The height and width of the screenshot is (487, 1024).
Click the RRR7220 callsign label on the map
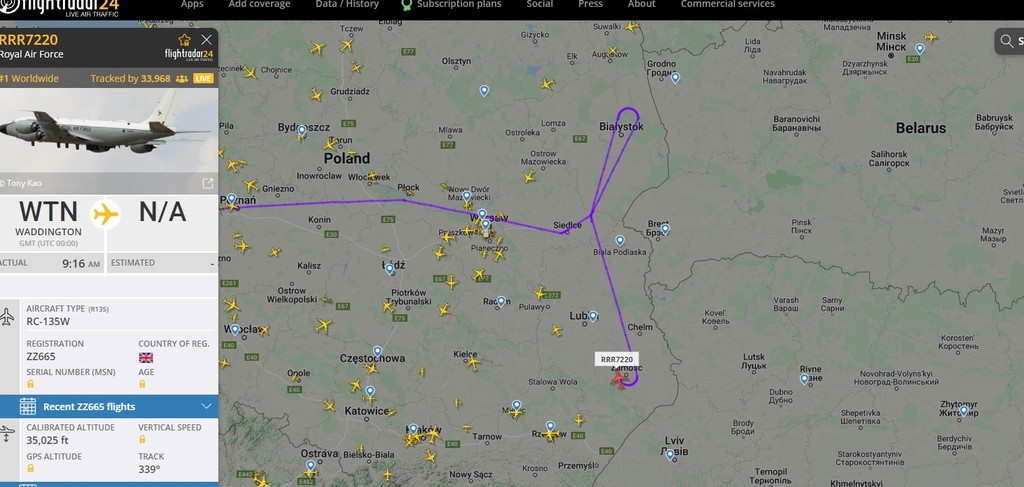pyautogui.click(x=616, y=359)
